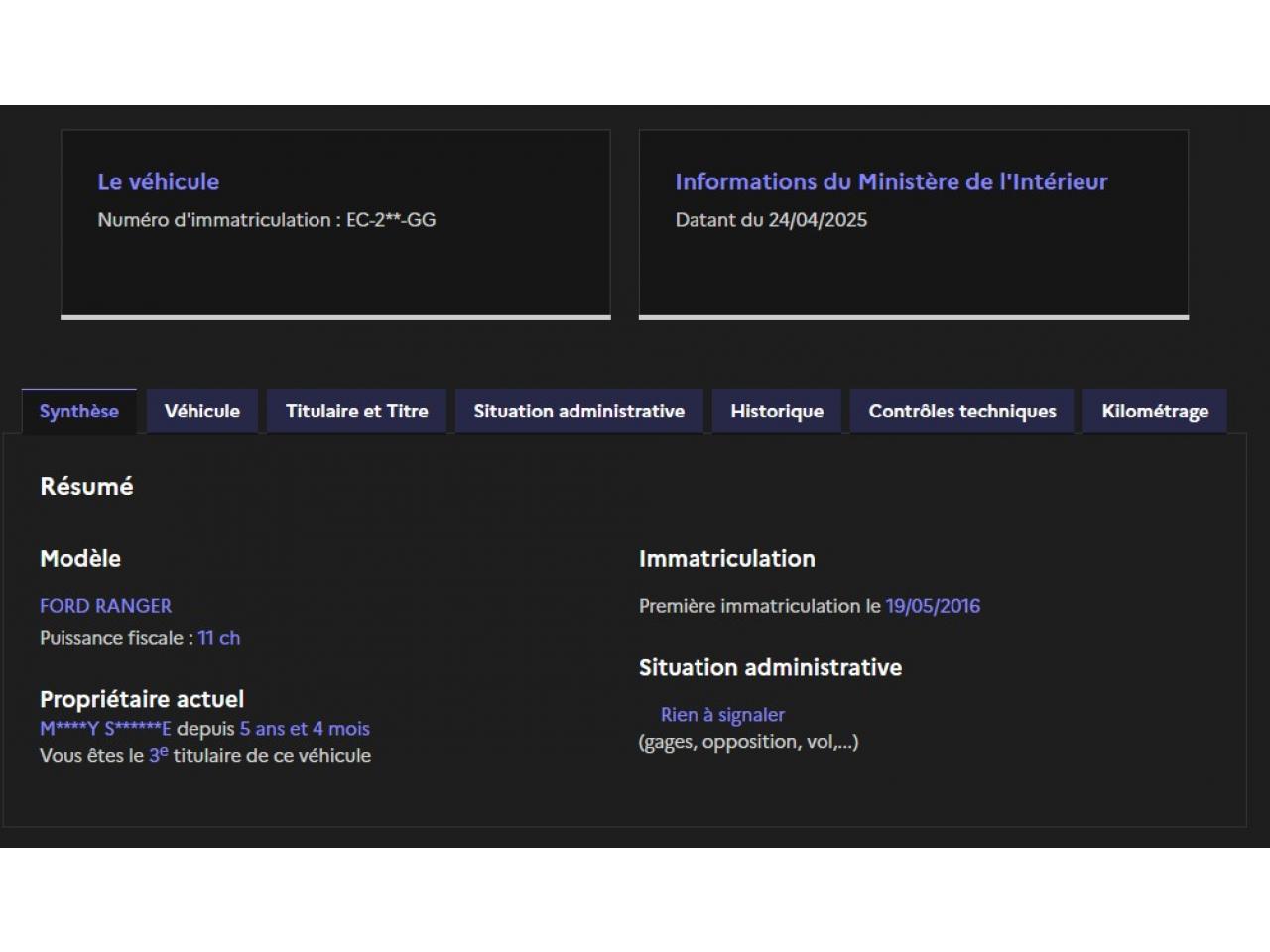The width and height of the screenshot is (1270, 952).
Task: Click the Résumé section heading
Action: (86, 487)
